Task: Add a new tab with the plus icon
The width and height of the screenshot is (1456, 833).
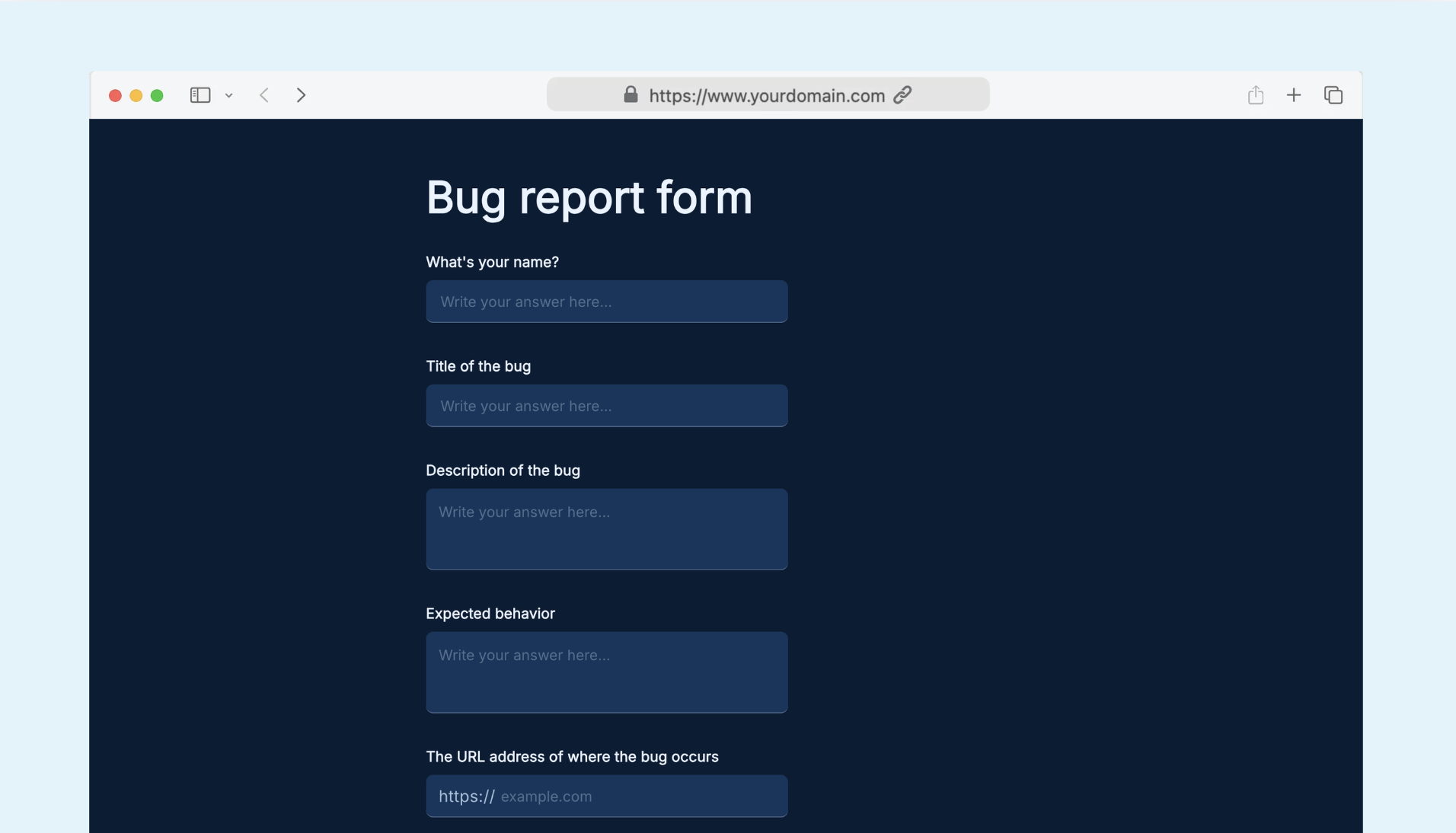Action: [1294, 95]
